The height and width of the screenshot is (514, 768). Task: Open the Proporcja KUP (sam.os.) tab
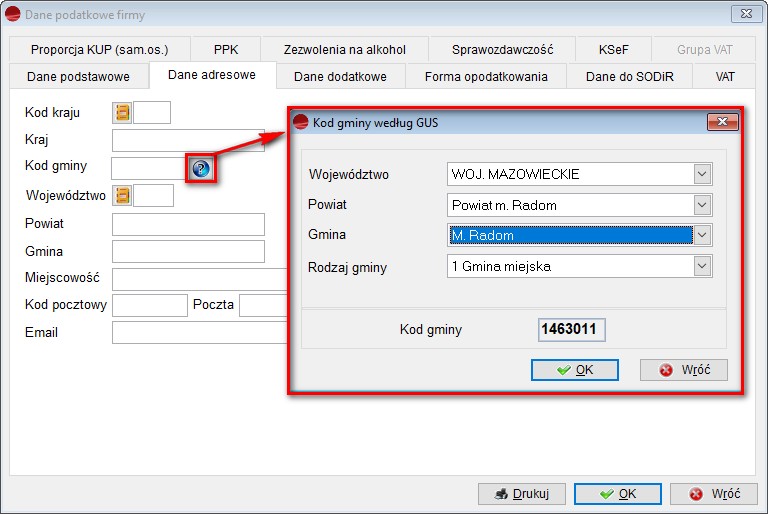(x=98, y=49)
